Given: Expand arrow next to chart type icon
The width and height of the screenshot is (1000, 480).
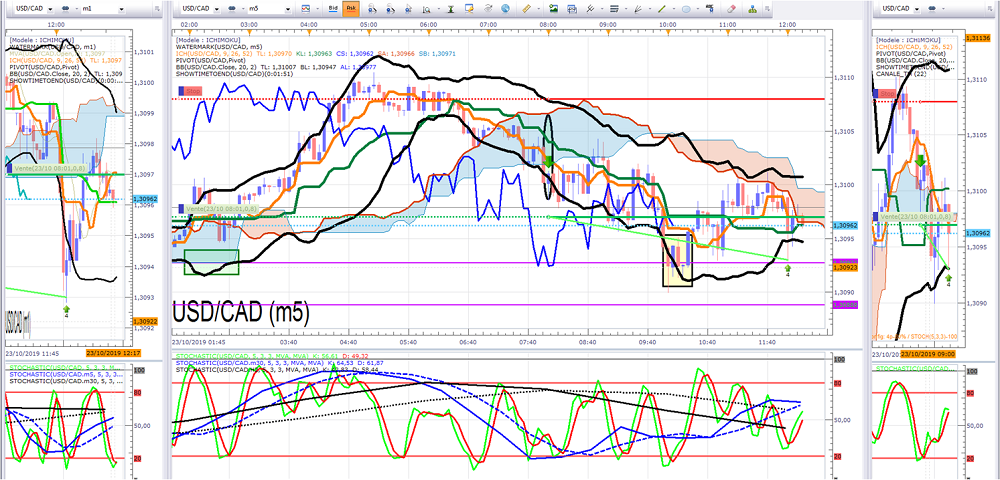Looking at the screenshot, I should [x=318, y=9].
